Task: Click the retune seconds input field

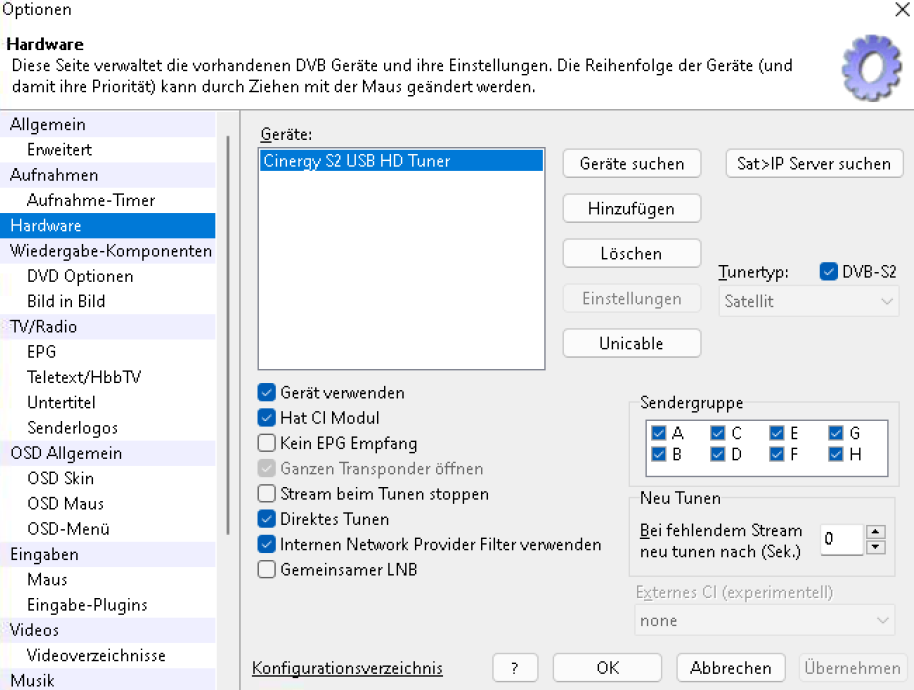Action: [840, 540]
